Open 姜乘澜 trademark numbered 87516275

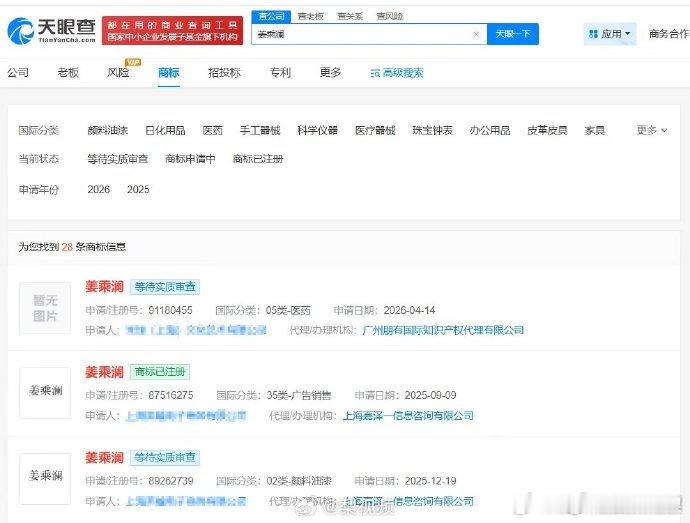click(x=105, y=372)
